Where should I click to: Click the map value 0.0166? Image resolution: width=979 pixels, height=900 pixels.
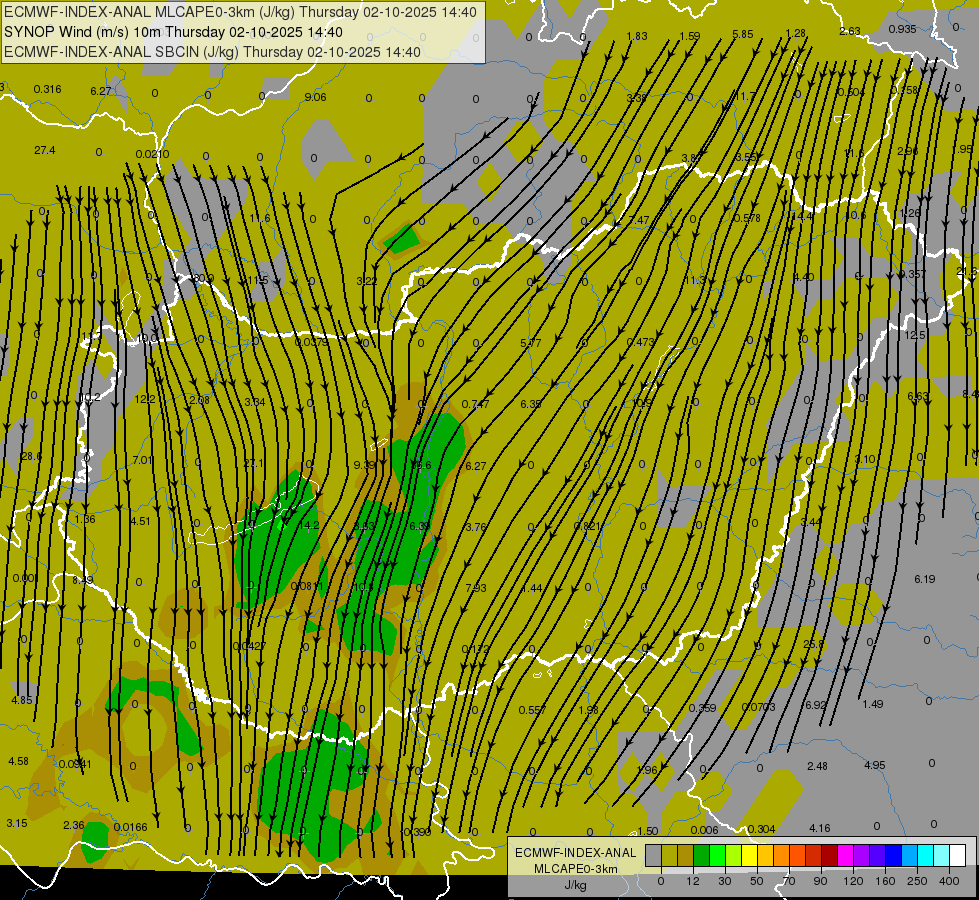click(130, 828)
